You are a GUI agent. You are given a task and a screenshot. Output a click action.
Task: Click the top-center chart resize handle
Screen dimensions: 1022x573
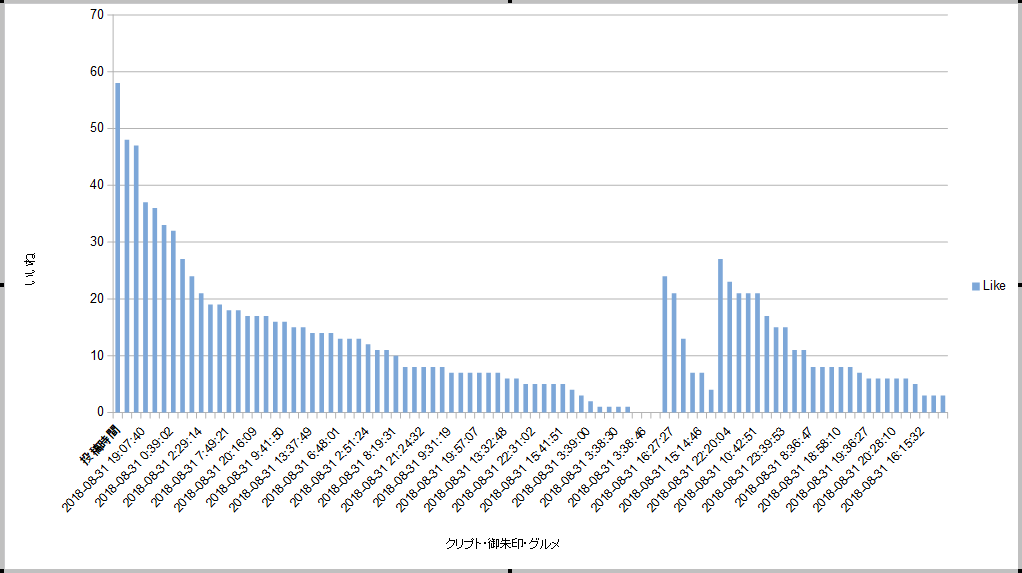click(x=511, y=2)
